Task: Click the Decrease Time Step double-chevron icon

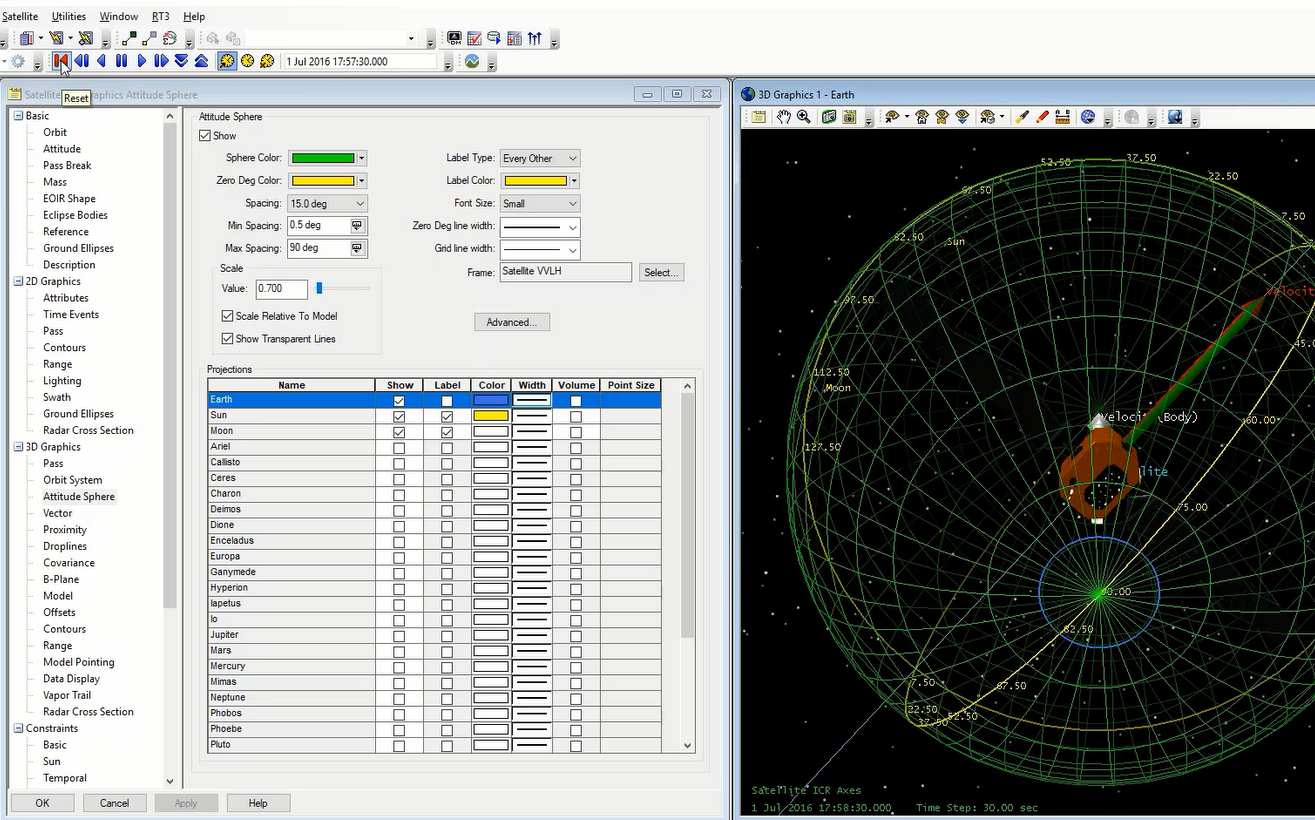Action: point(181,61)
